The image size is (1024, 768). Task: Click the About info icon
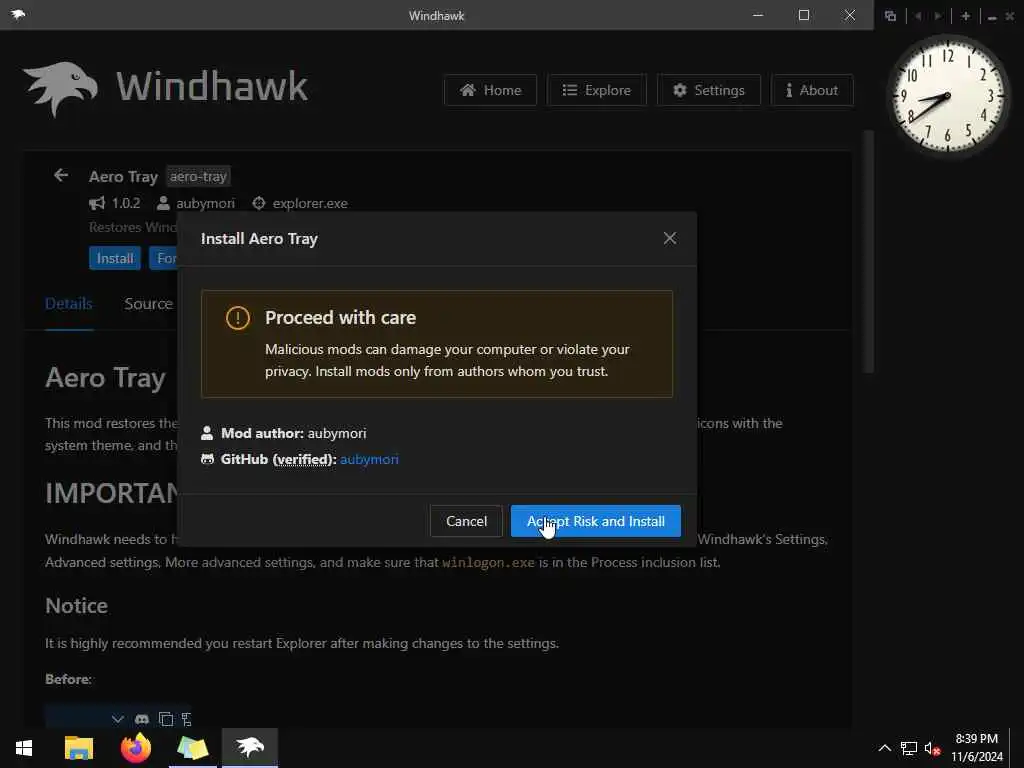(789, 90)
